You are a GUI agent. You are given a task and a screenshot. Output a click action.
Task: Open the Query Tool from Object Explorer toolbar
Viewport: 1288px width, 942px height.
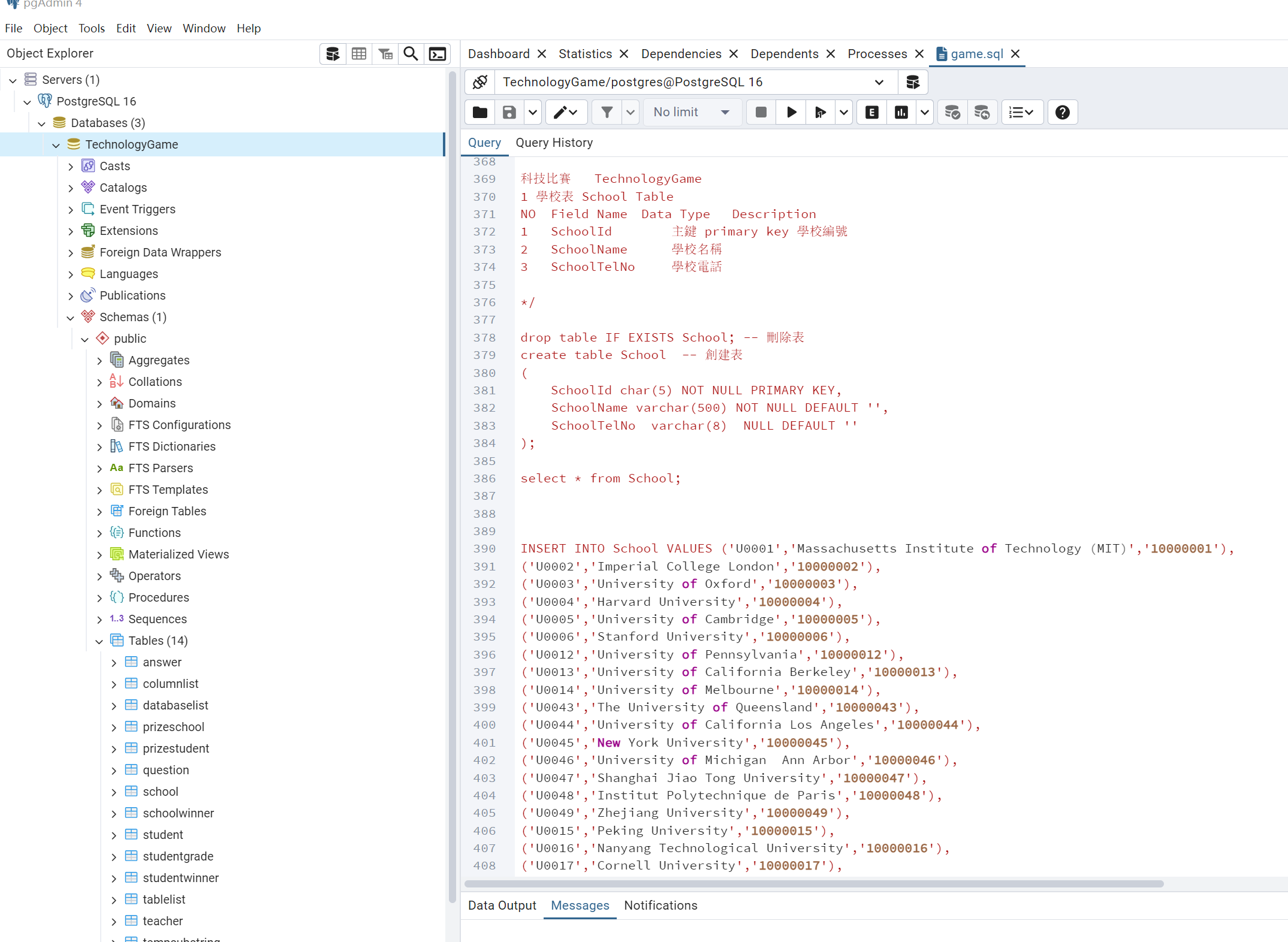click(x=333, y=54)
